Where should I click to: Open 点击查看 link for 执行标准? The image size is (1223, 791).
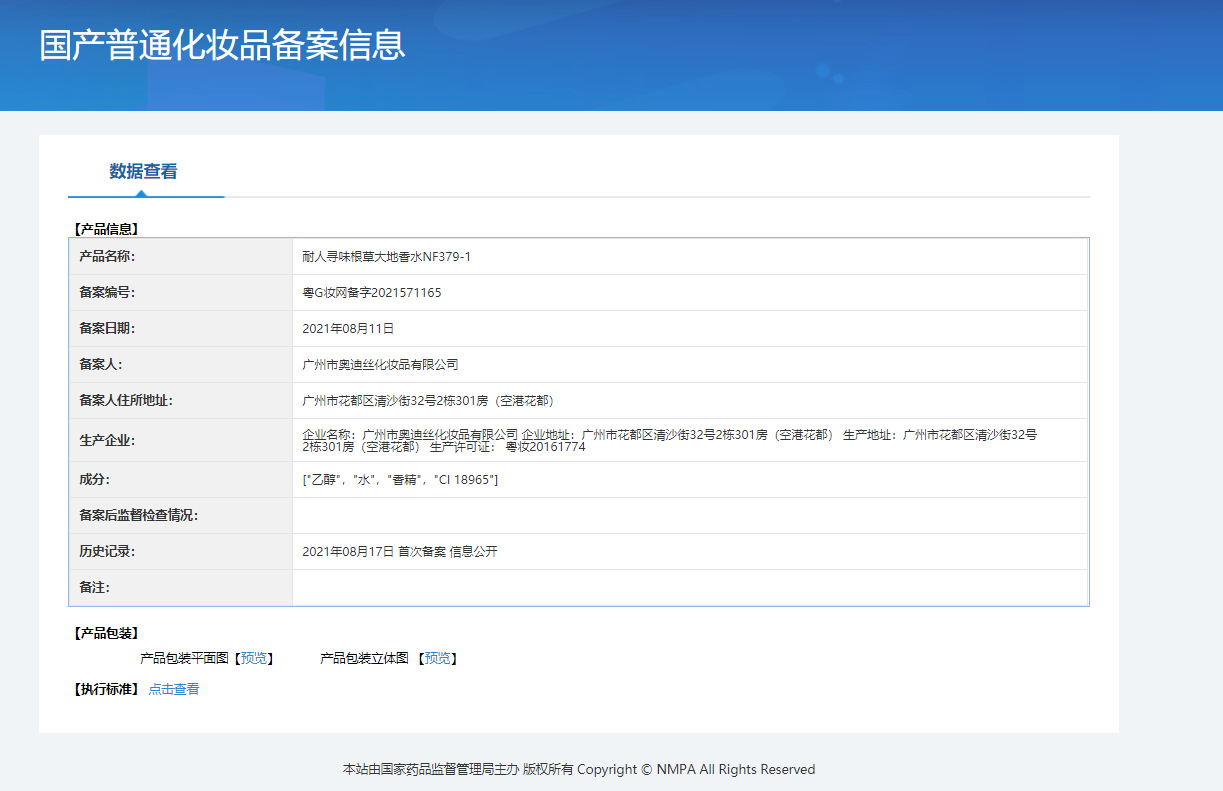coord(174,689)
